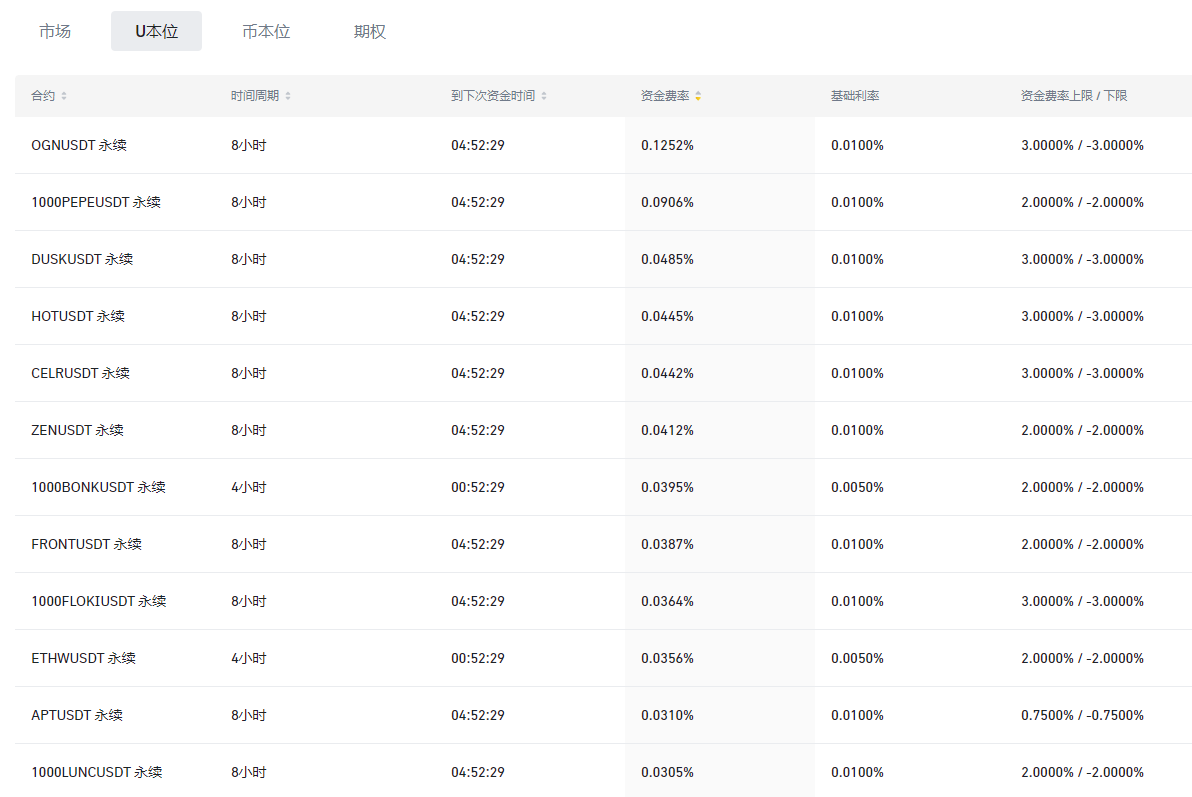
Task: Click 2.0000% / -2.0000% limit for 1000PEPEUSDT
Action: click(1083, 202)
